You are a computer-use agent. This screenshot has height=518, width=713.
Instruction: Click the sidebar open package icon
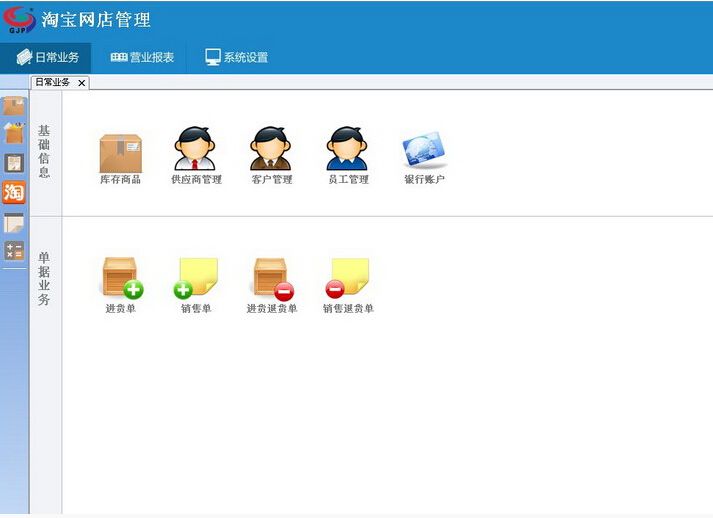(14, 133)
